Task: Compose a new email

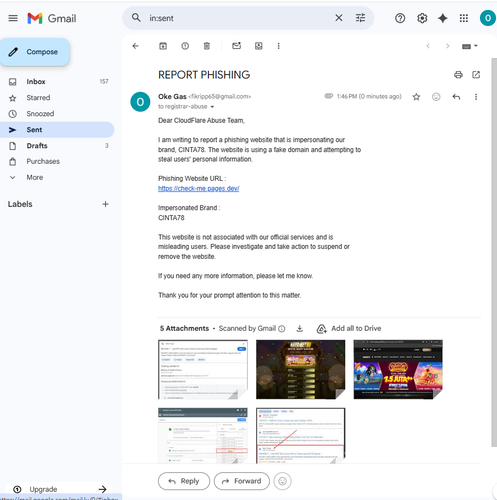Action: tap(35, 52)
